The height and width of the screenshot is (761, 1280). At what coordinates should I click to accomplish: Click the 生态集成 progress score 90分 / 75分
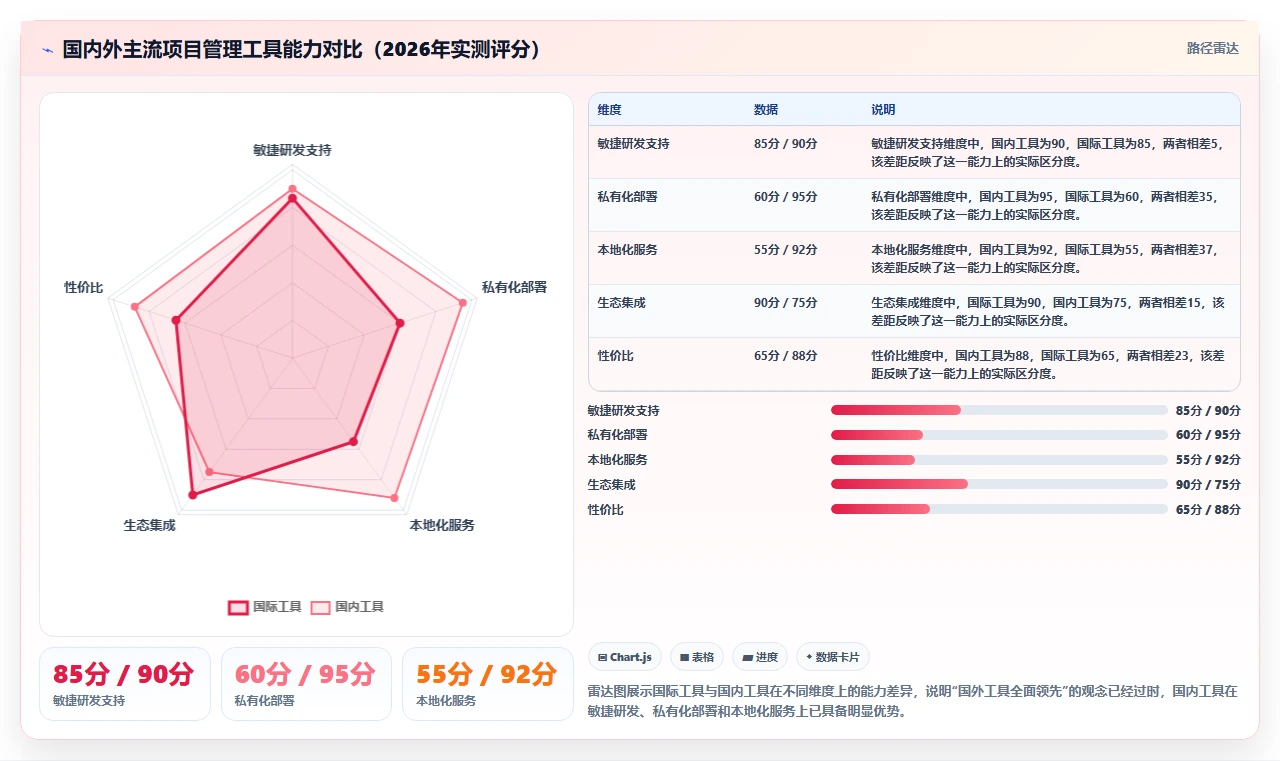(x=1208, y=484)
